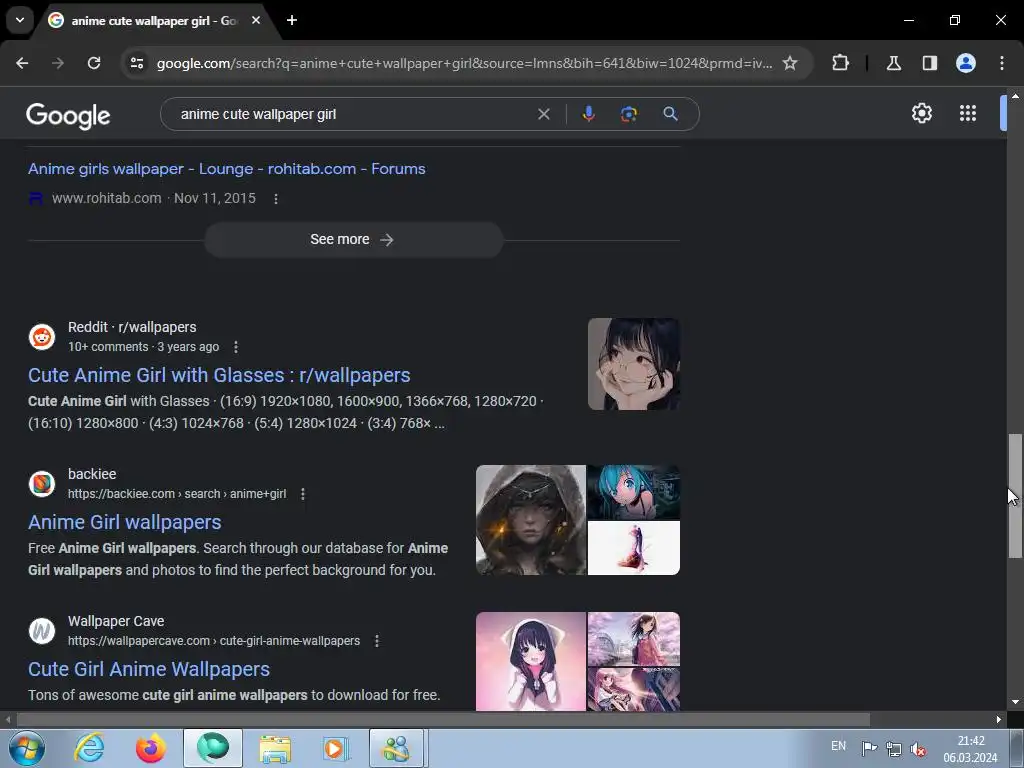1024x768 pixels.
Task: Clear the search box with the X
Action: (x=543, y=114)
